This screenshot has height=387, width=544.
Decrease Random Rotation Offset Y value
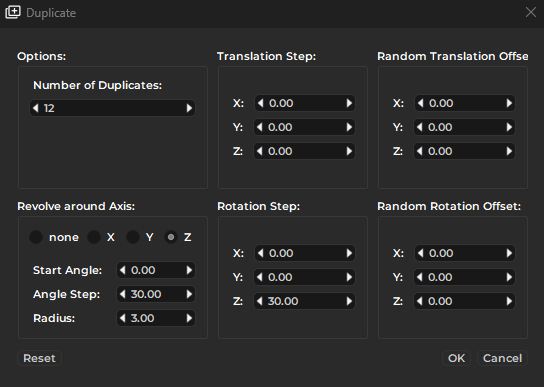click(420, 277)
